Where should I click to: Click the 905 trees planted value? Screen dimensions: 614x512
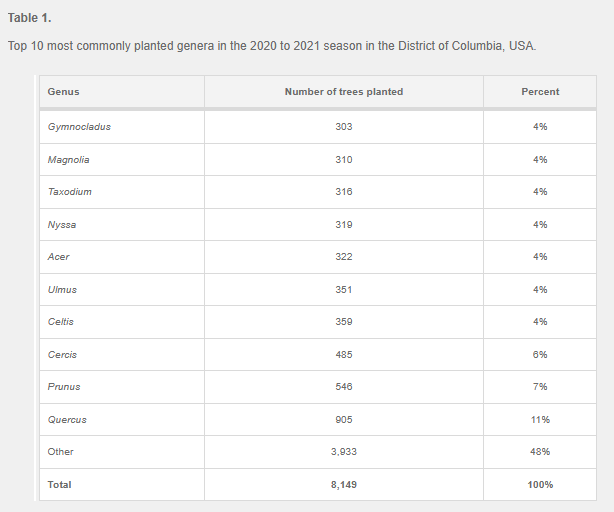(x=344, y=420)
